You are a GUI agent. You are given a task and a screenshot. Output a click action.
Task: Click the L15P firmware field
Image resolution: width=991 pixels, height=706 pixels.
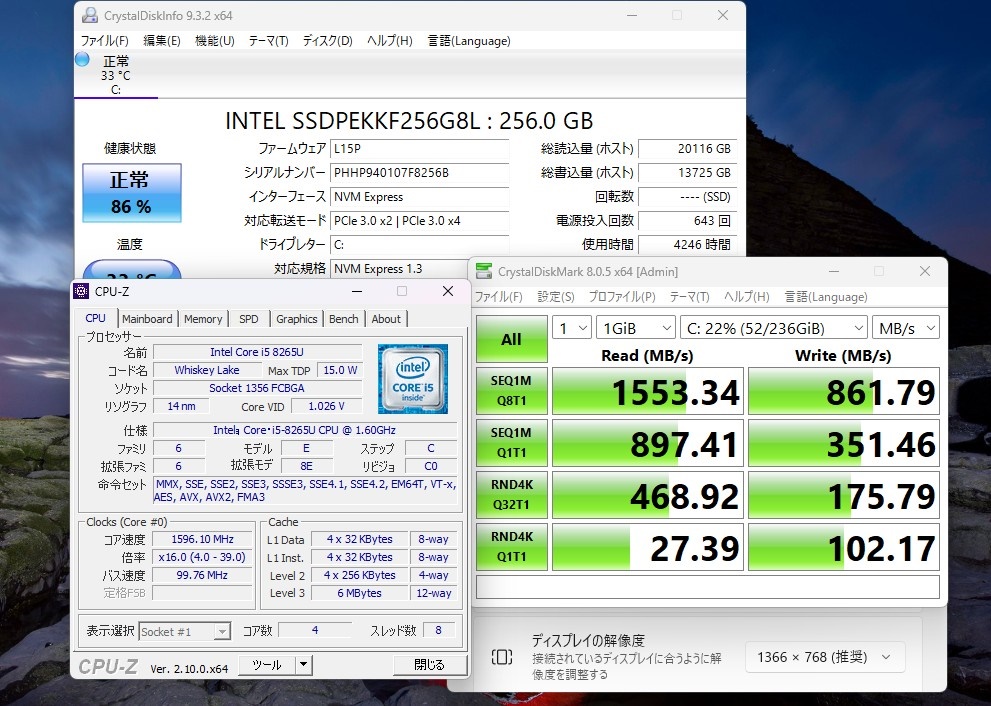click(420, 149)
